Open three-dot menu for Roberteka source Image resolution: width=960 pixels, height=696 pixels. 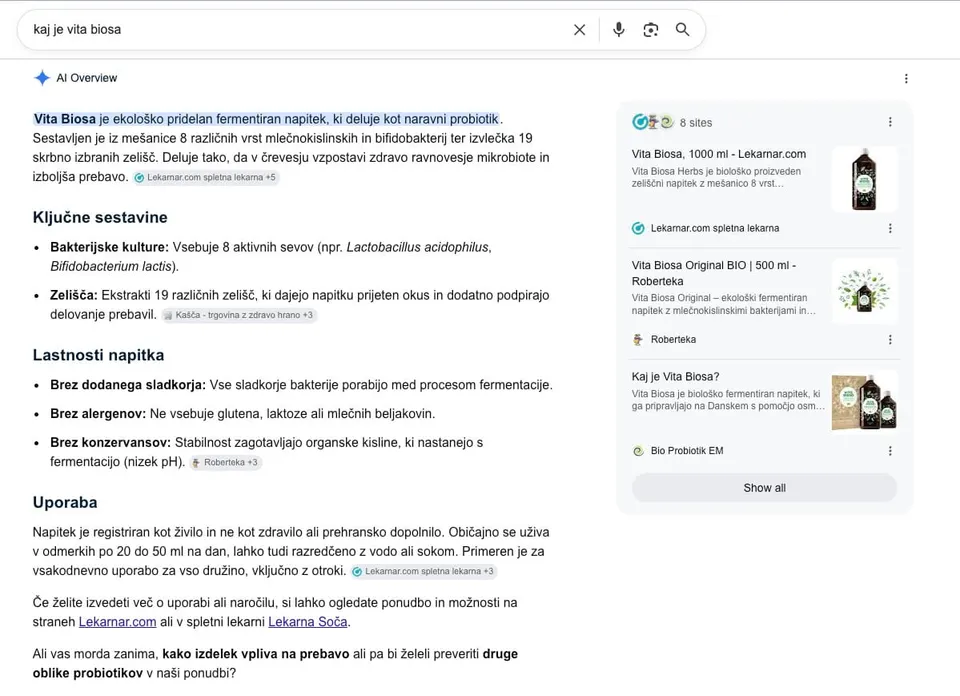(890, 339)
